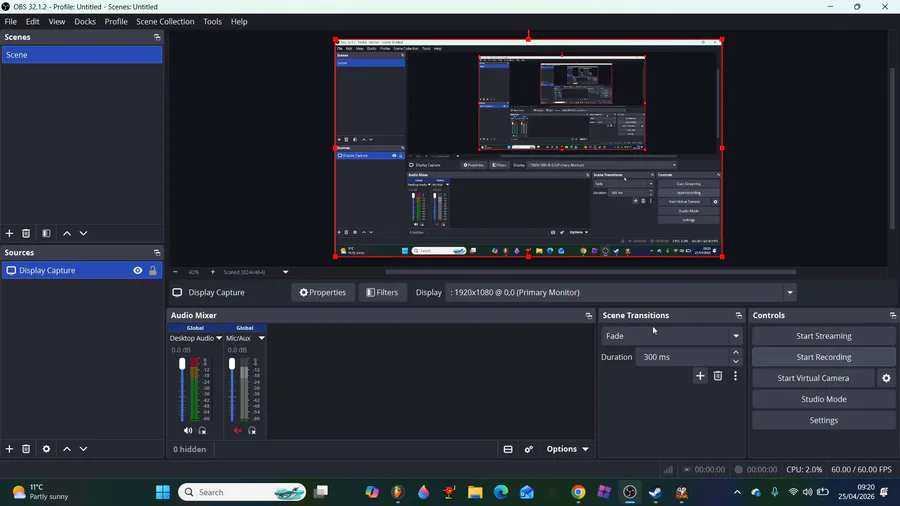The image size is (900, 506).
Task: Lock the Display Capture source
Action: (153, 270)
